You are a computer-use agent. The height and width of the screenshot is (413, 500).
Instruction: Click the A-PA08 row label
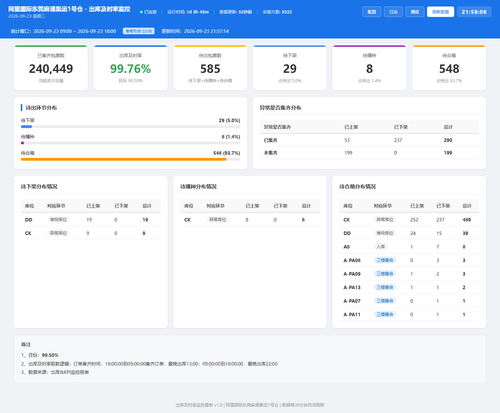point(352,260)
